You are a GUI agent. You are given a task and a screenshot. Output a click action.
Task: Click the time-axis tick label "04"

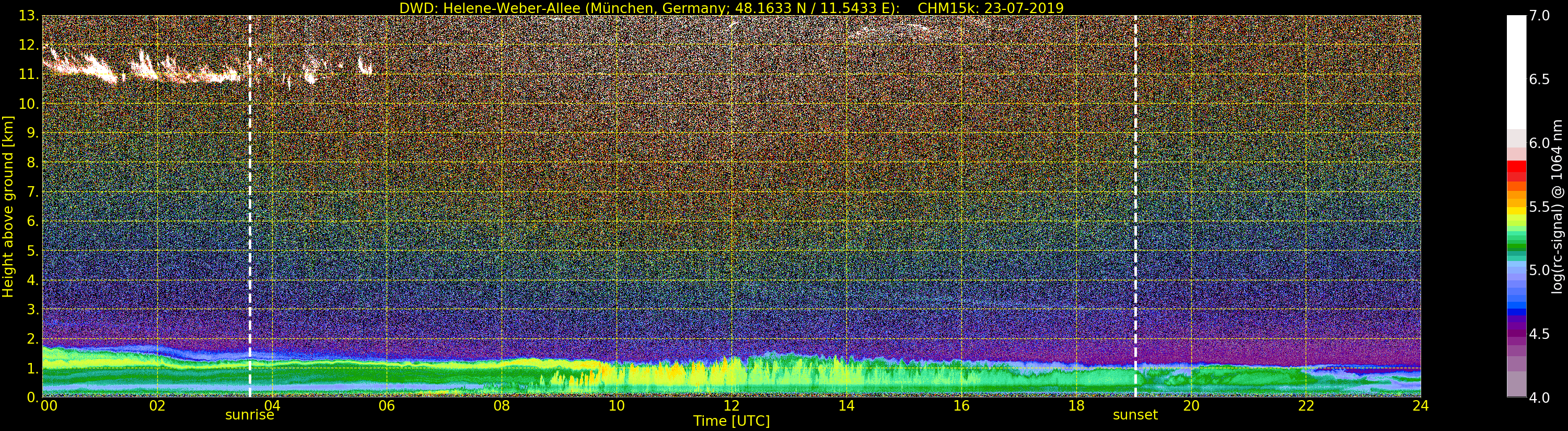click(272, 405)
